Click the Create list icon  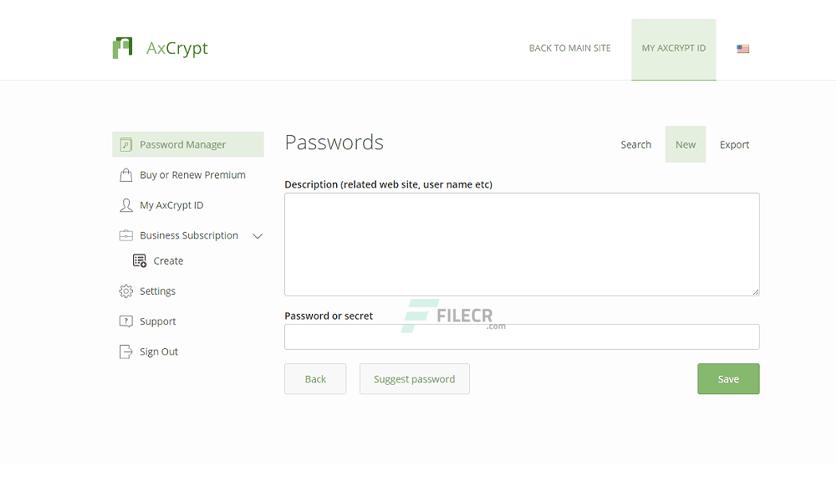coord(140,261)
